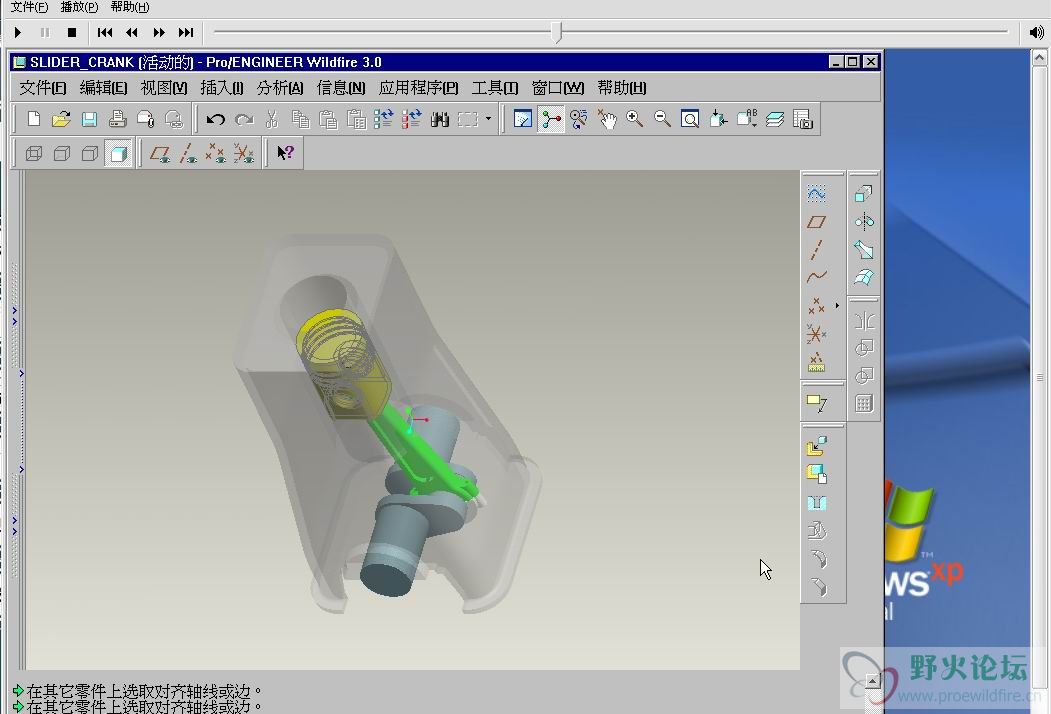The height and width of the screenshot is (714, 1051).
Task: Print the current model
Action: pos(117,119)
